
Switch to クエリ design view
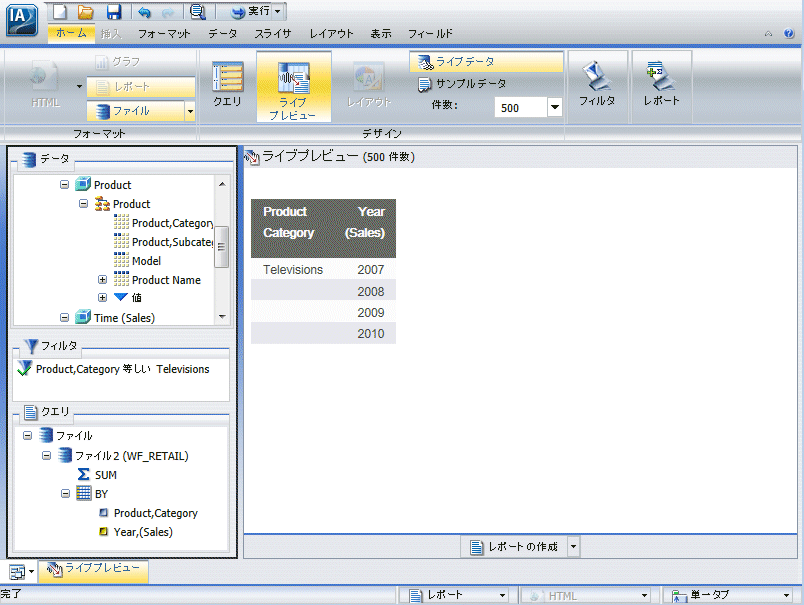(227, 85)
